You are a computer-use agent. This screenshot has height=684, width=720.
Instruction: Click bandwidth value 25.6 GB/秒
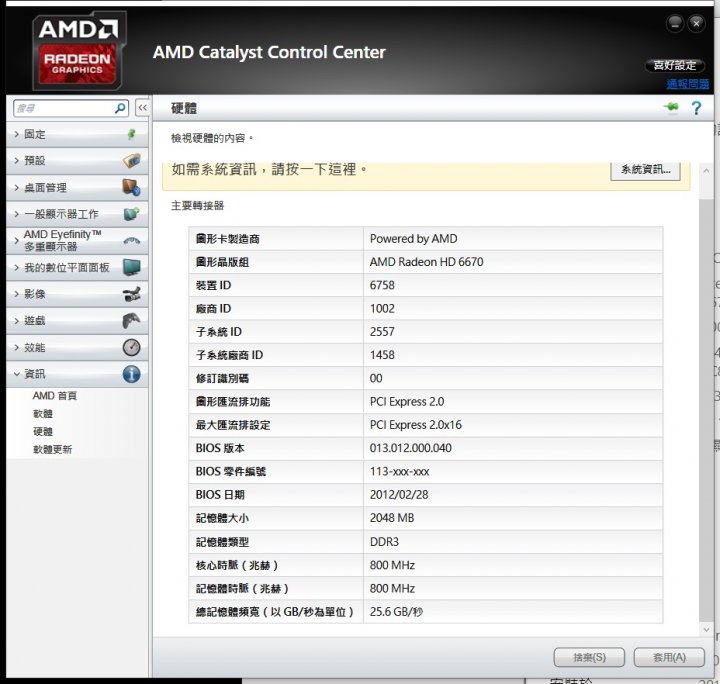click(396, 611)
